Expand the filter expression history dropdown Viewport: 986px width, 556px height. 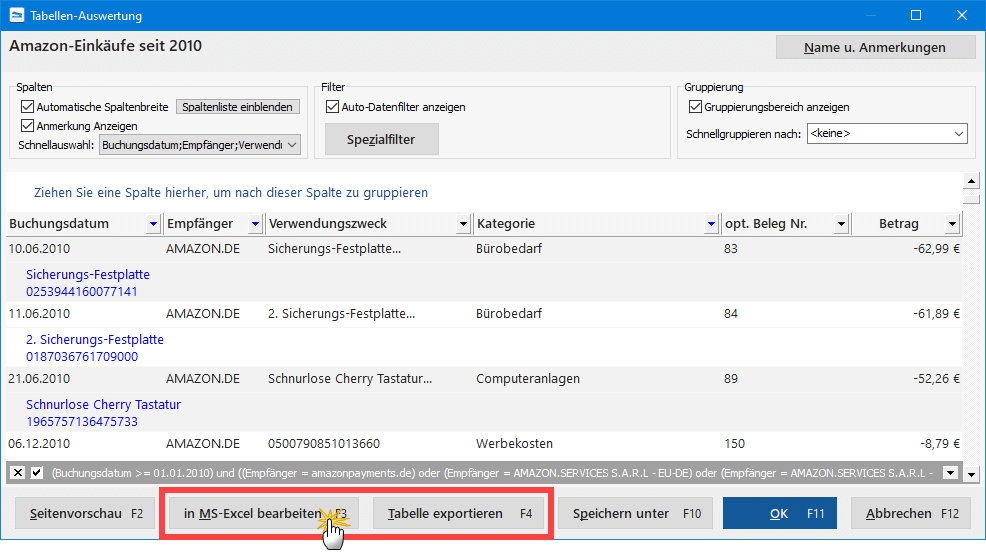click(950, 472)
